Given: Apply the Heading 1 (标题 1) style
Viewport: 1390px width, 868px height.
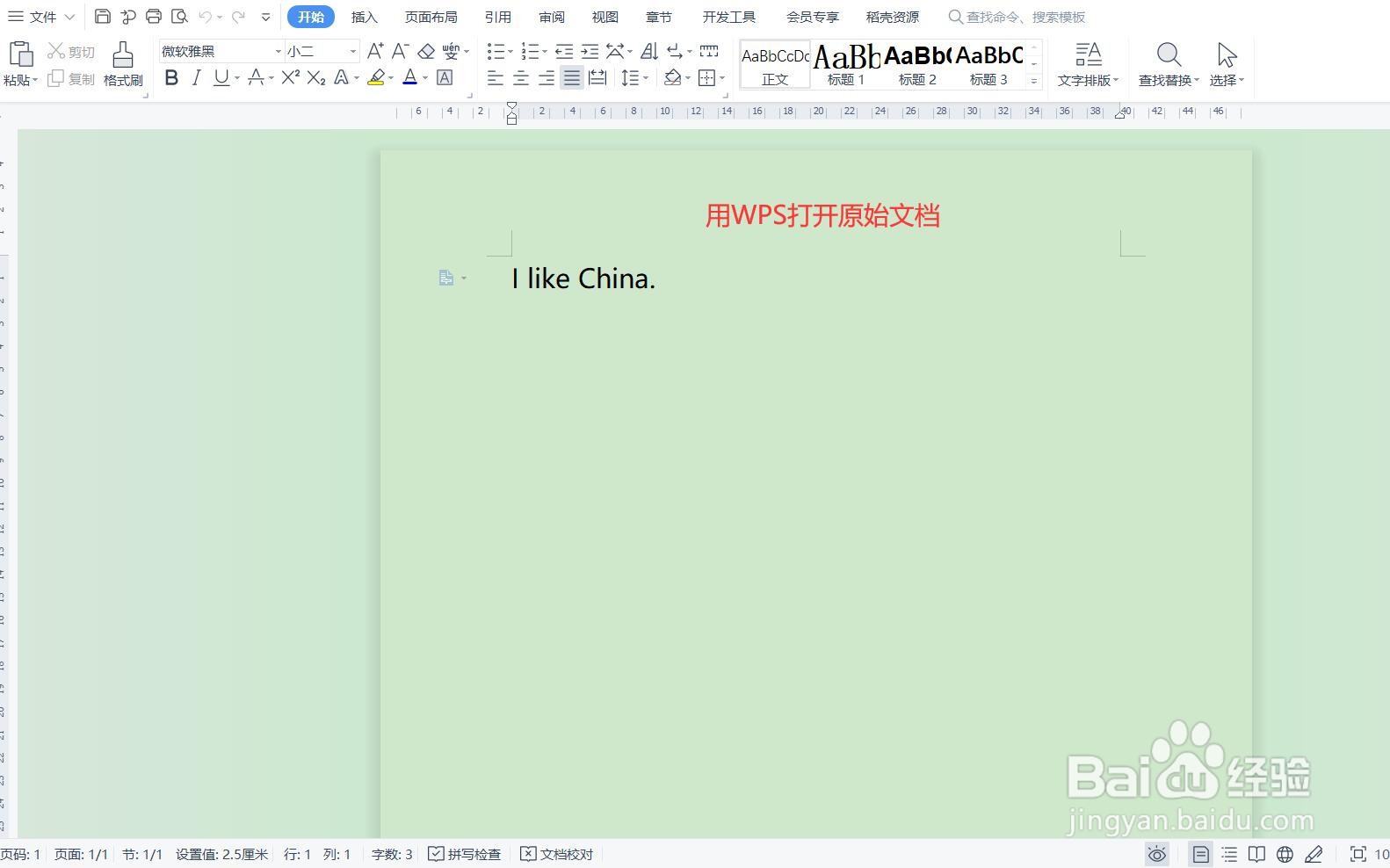Looking at the screenshot, I should point(846,64).
